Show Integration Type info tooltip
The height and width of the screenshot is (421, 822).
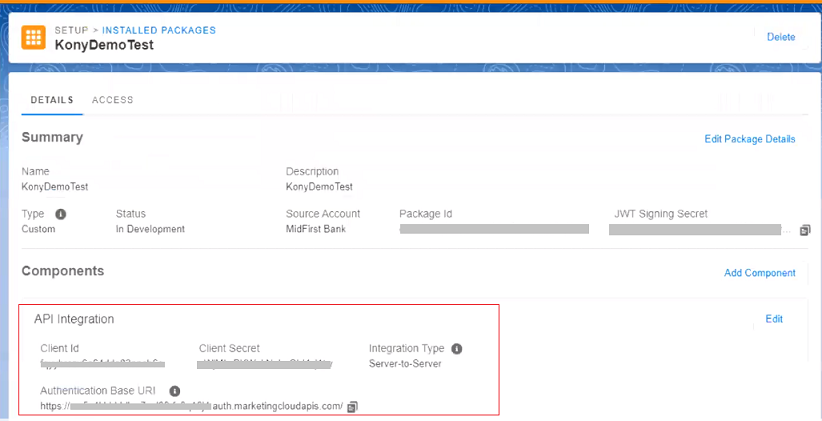[x=457, y=349]
